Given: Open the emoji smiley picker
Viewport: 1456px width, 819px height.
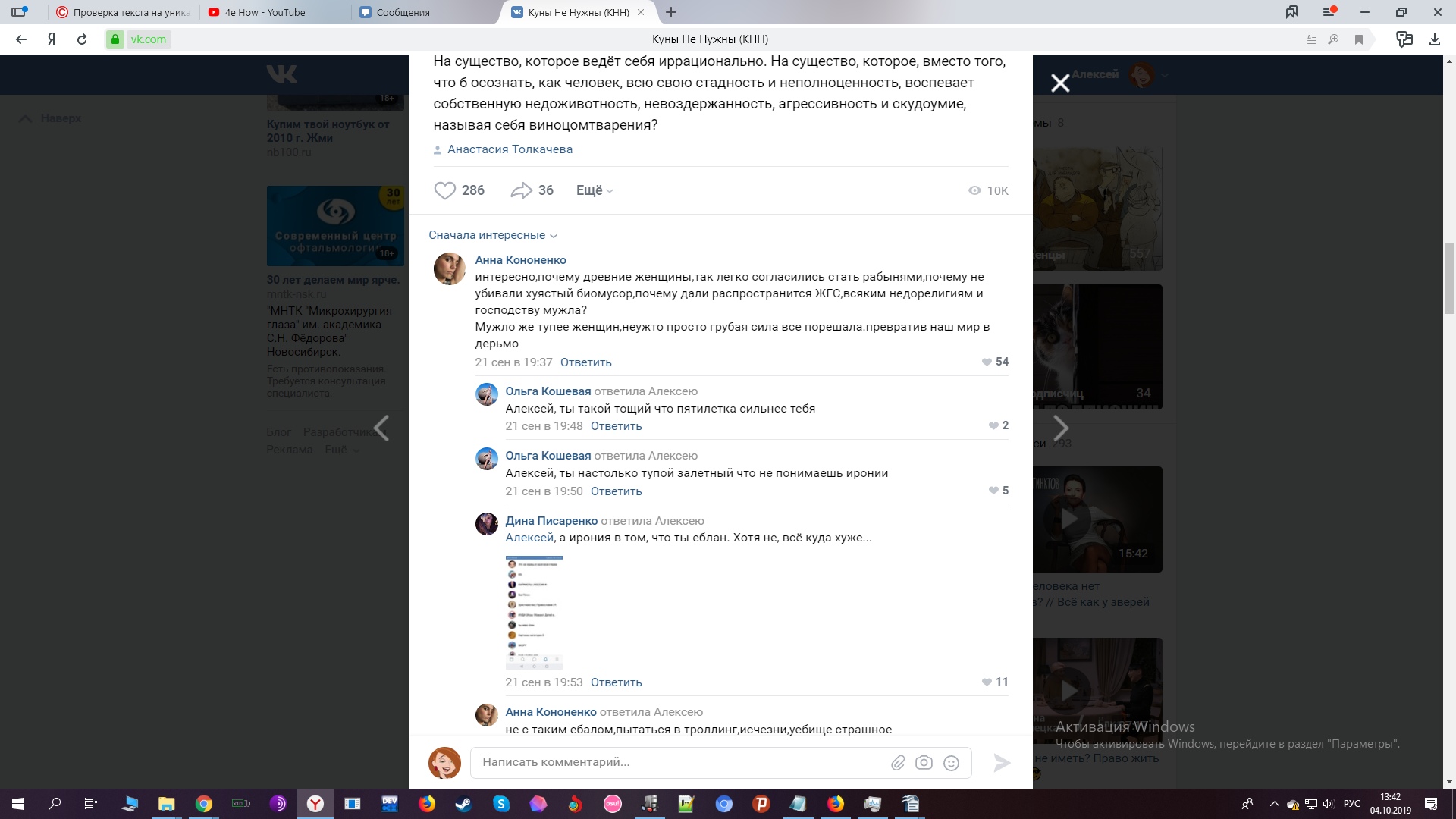Looking at the screenshot, I should (951, 763).
